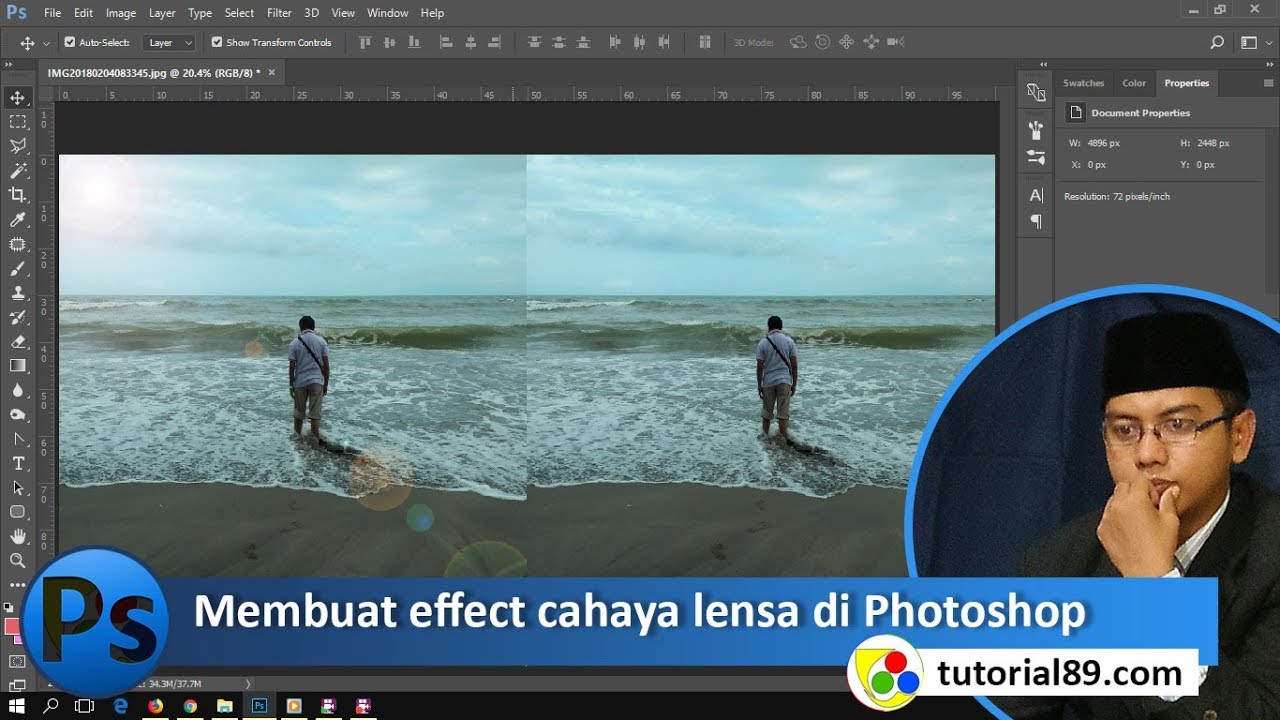
Task: Open the Image menu
Action: click(x=121, y=13)
